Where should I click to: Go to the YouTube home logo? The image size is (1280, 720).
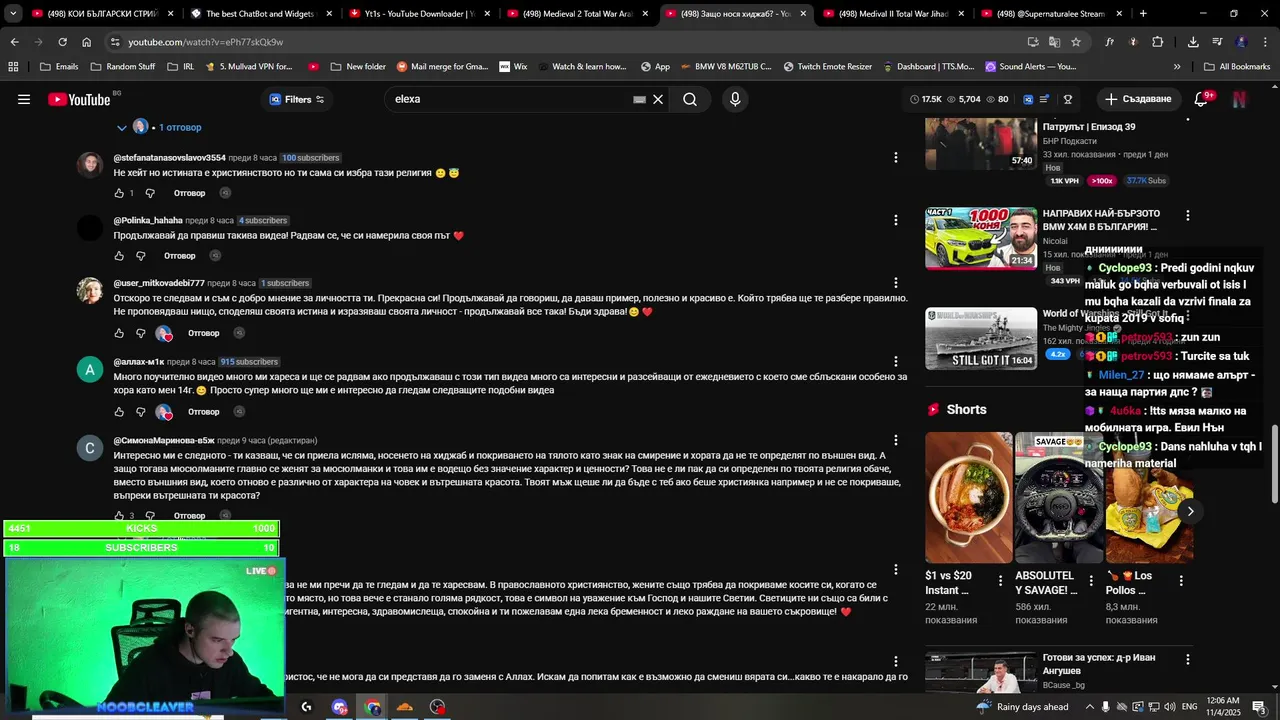79,99
